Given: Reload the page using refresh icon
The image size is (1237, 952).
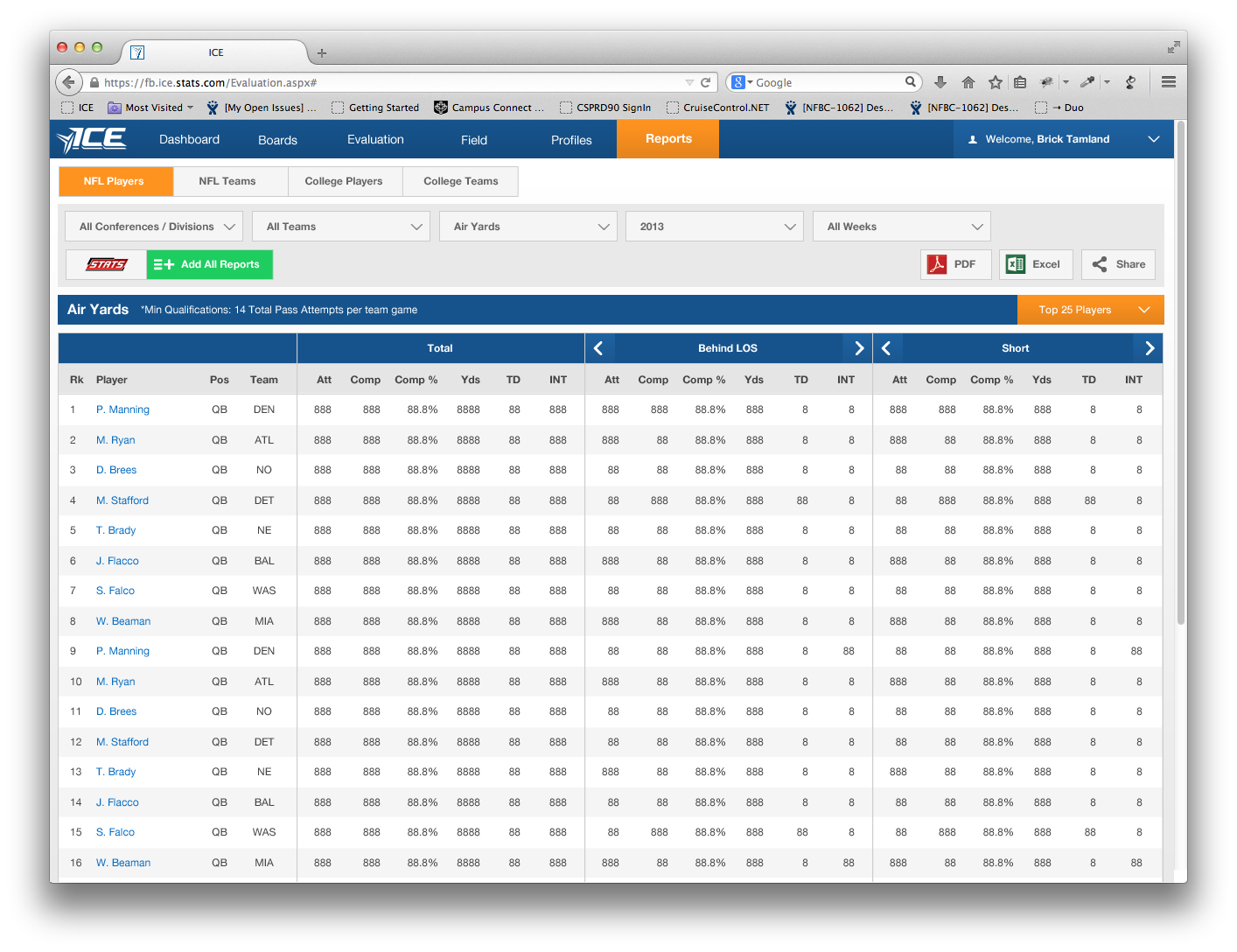Looking at the screenshot, I should click(705, 82).
